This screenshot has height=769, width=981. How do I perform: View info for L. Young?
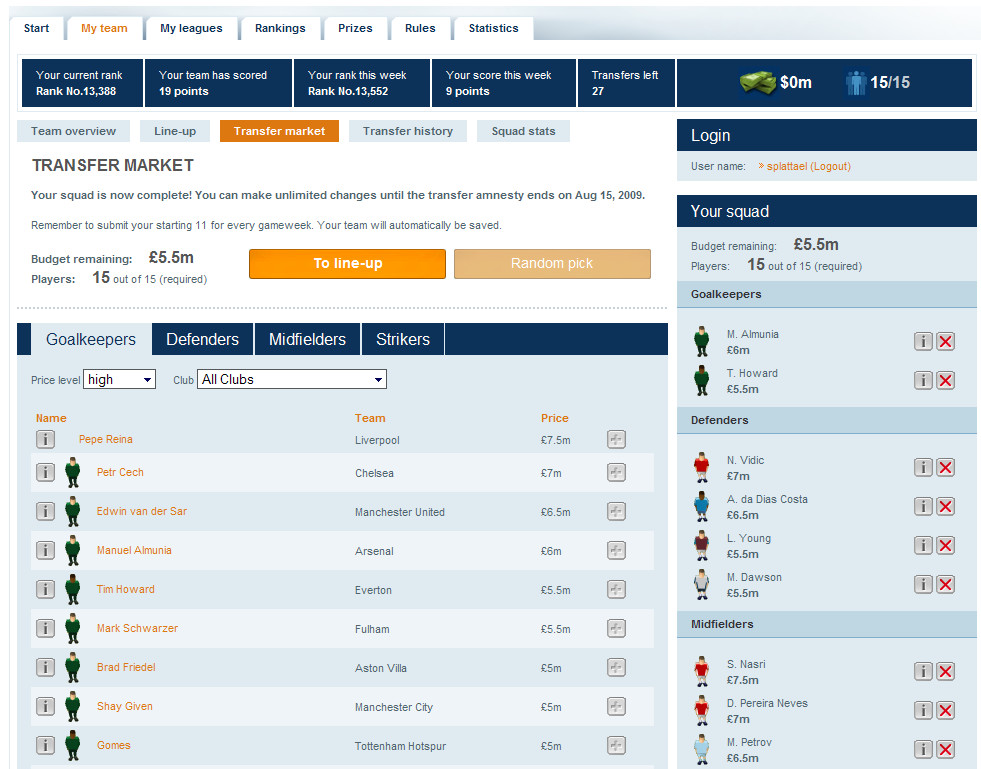[923, 545]
